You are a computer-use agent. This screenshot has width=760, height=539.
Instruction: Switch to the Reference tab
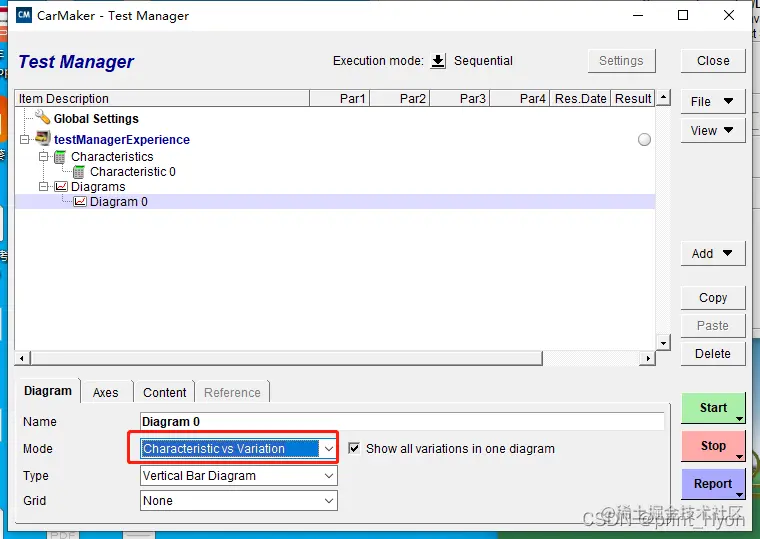(232, 393)
